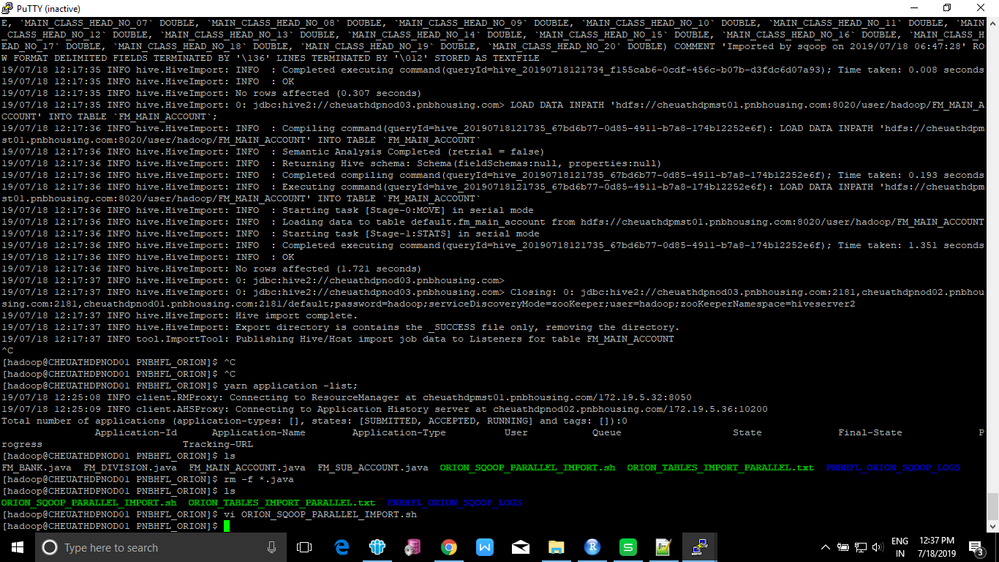Click the 'rm -f *.java' command text
Screen dimensions: 999x562
point(259,479)
